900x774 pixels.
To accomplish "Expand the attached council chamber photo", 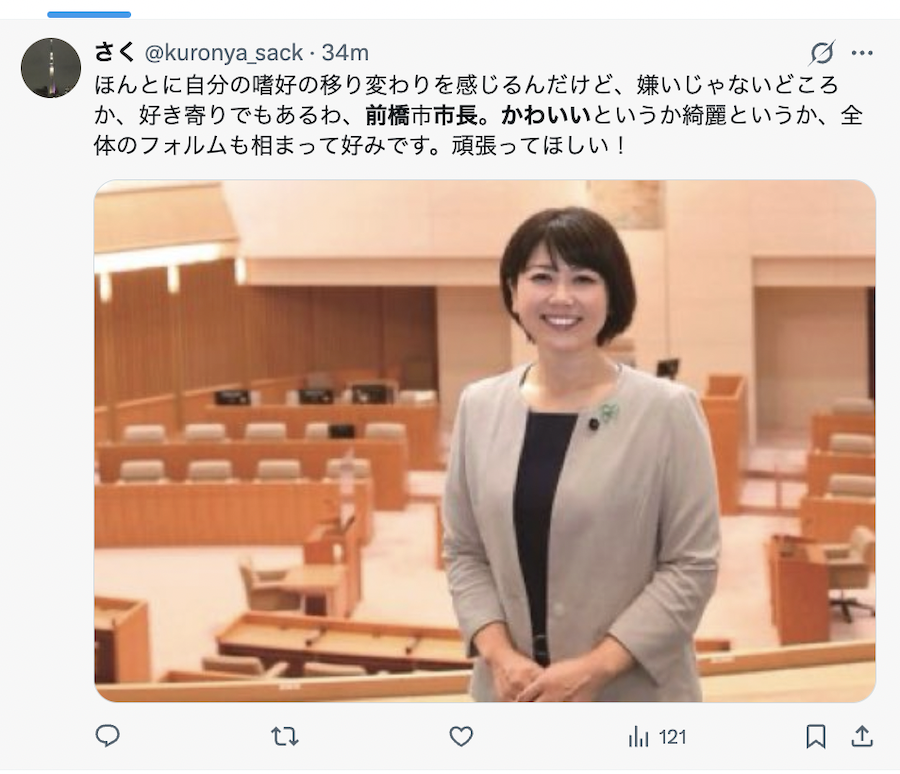I will pyautogui.click(x=485, y=441).
